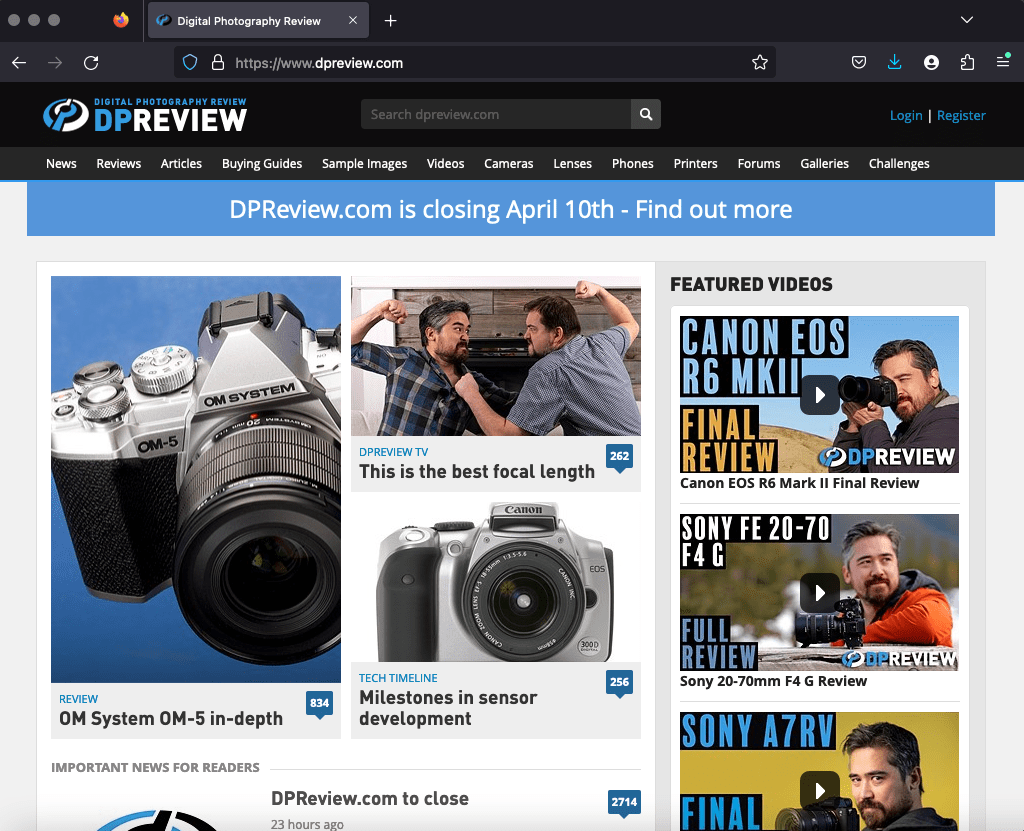Open the Buying Guides menu
The image size is (1024, 831).
262,163
